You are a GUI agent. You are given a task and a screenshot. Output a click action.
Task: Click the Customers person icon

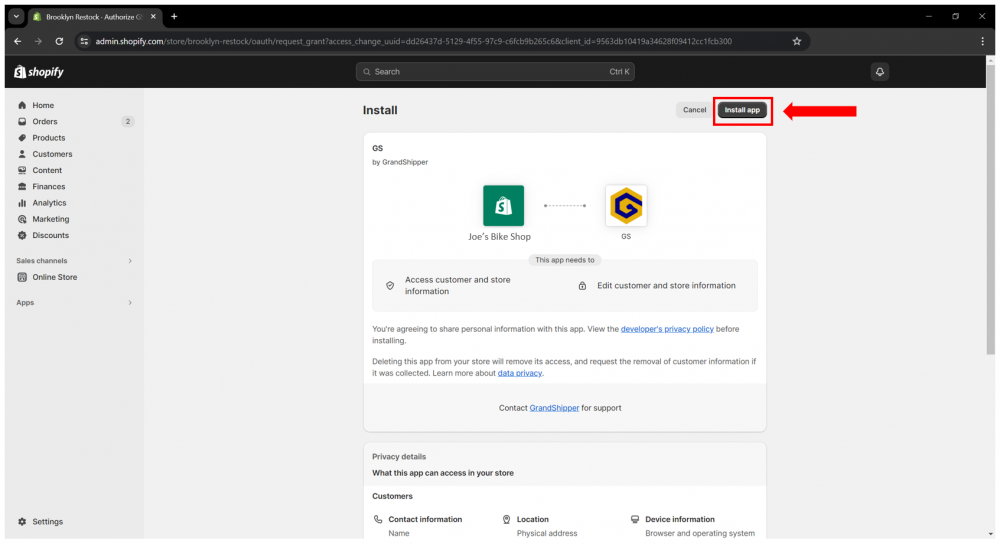point(22,154)
